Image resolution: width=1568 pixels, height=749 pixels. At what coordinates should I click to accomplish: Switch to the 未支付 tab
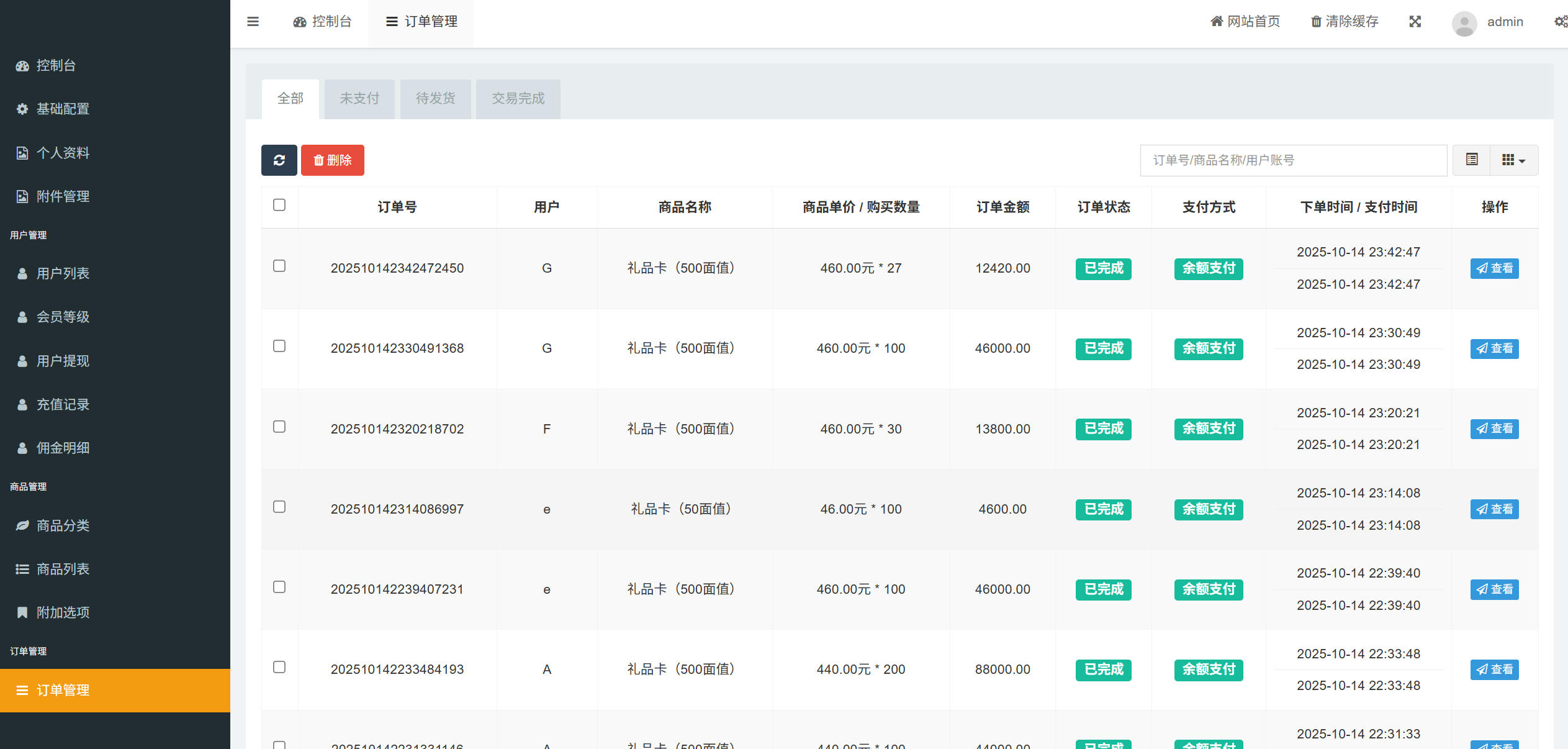[x=359, y=99]
